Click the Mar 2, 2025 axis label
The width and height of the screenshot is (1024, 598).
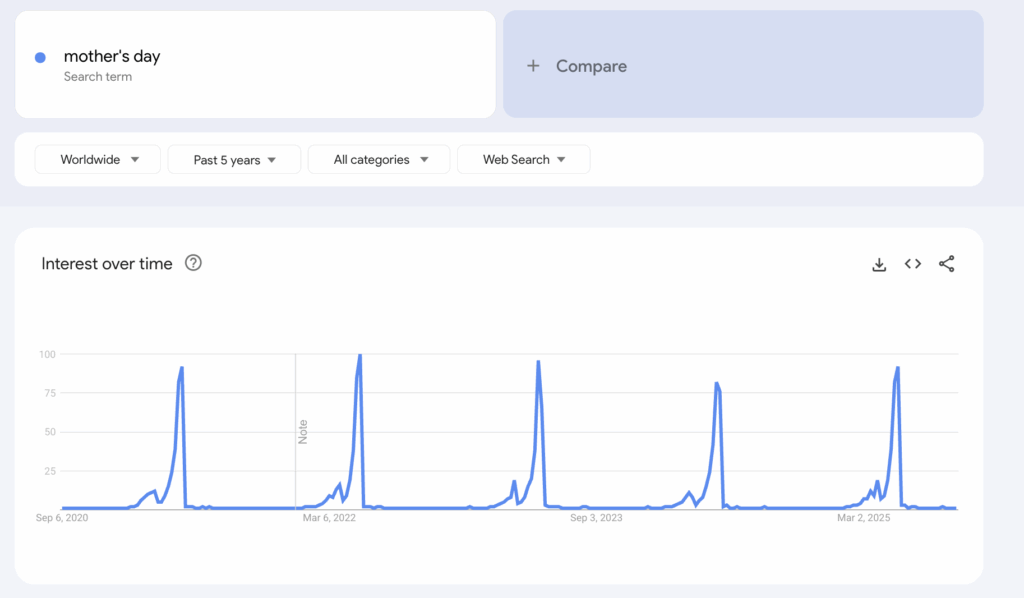click(x=864, y=518)
